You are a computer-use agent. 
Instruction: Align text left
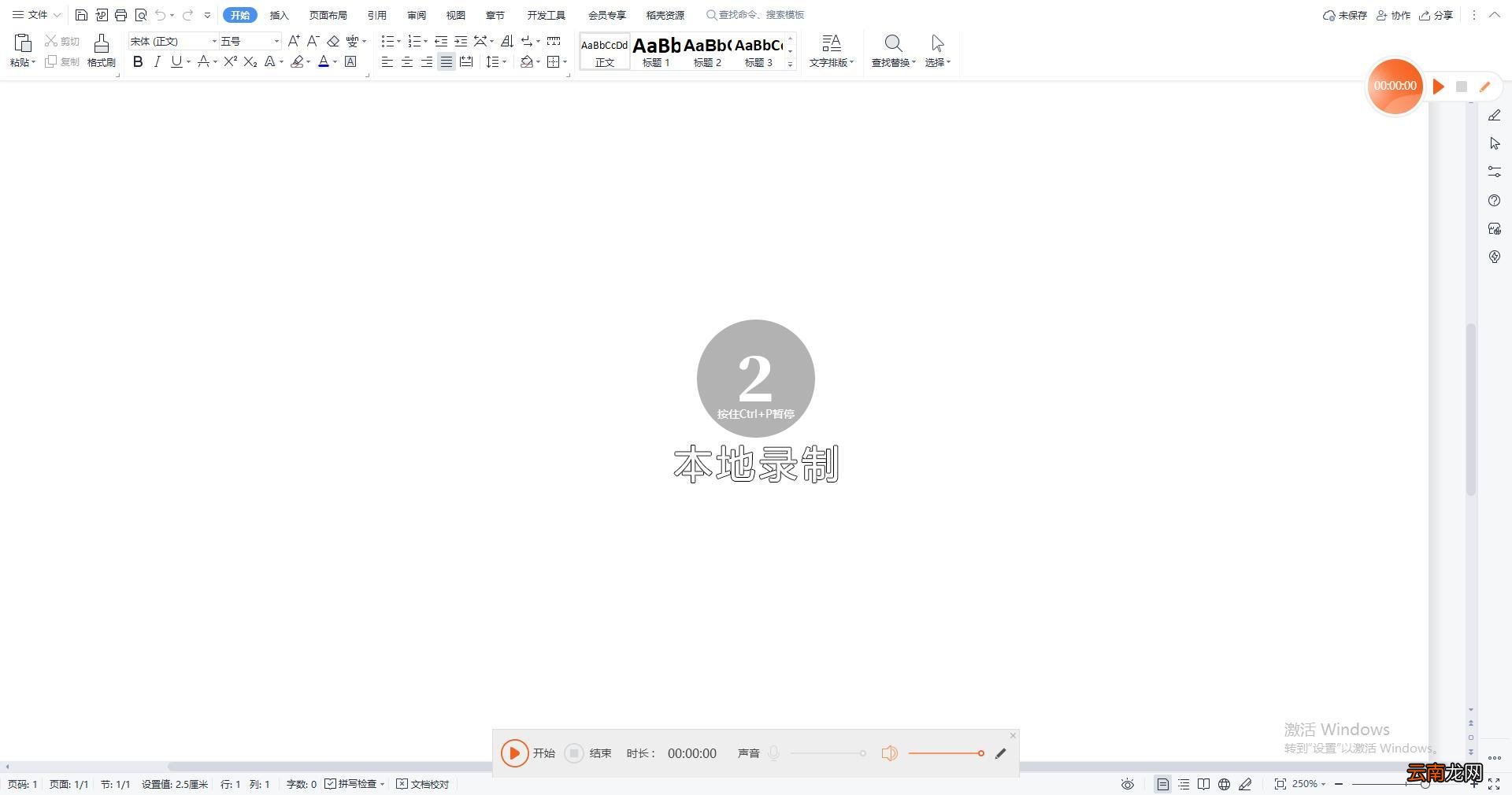[387, 61]
